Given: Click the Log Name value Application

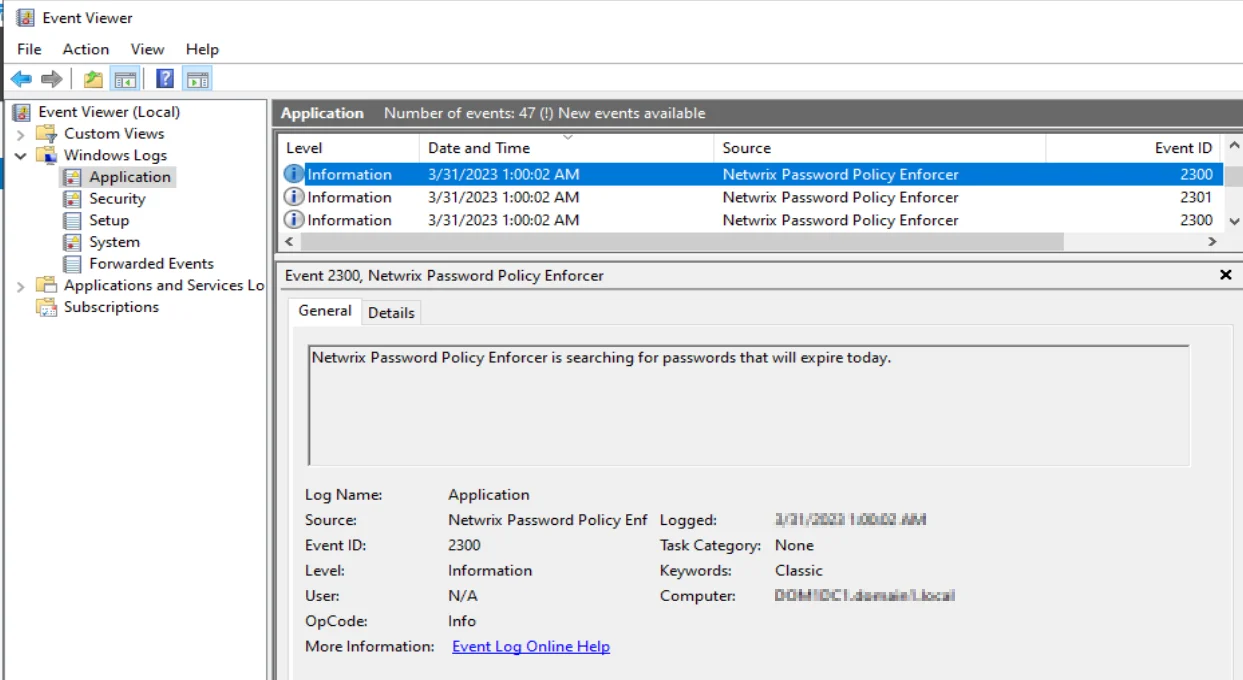Looking at the screenshot, I should [x=489, y=495].
